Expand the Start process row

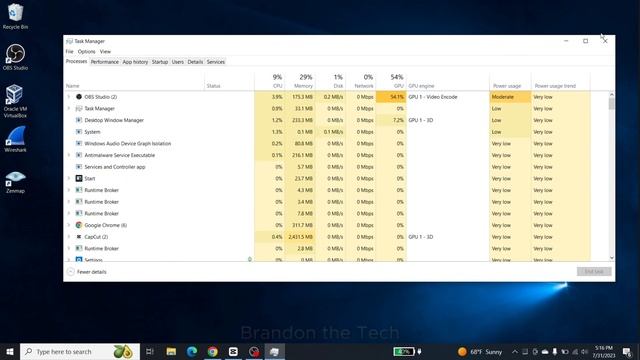69,178
